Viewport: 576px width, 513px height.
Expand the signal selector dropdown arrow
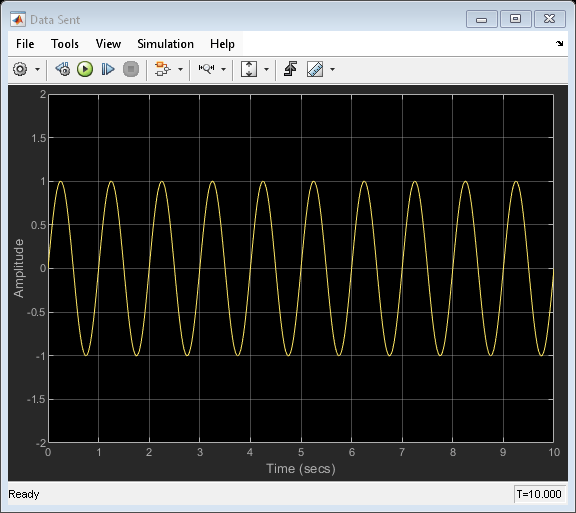[180, 69]
